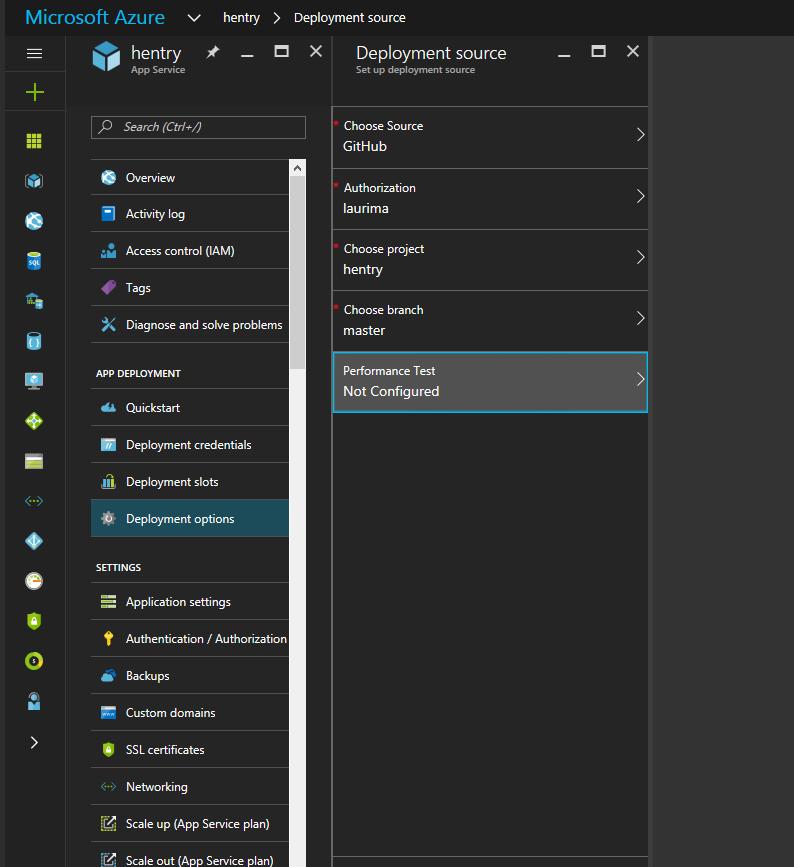Open Diagnose and solve problems
The height and width of the screenshot is (867, 794).
[190, 325]
